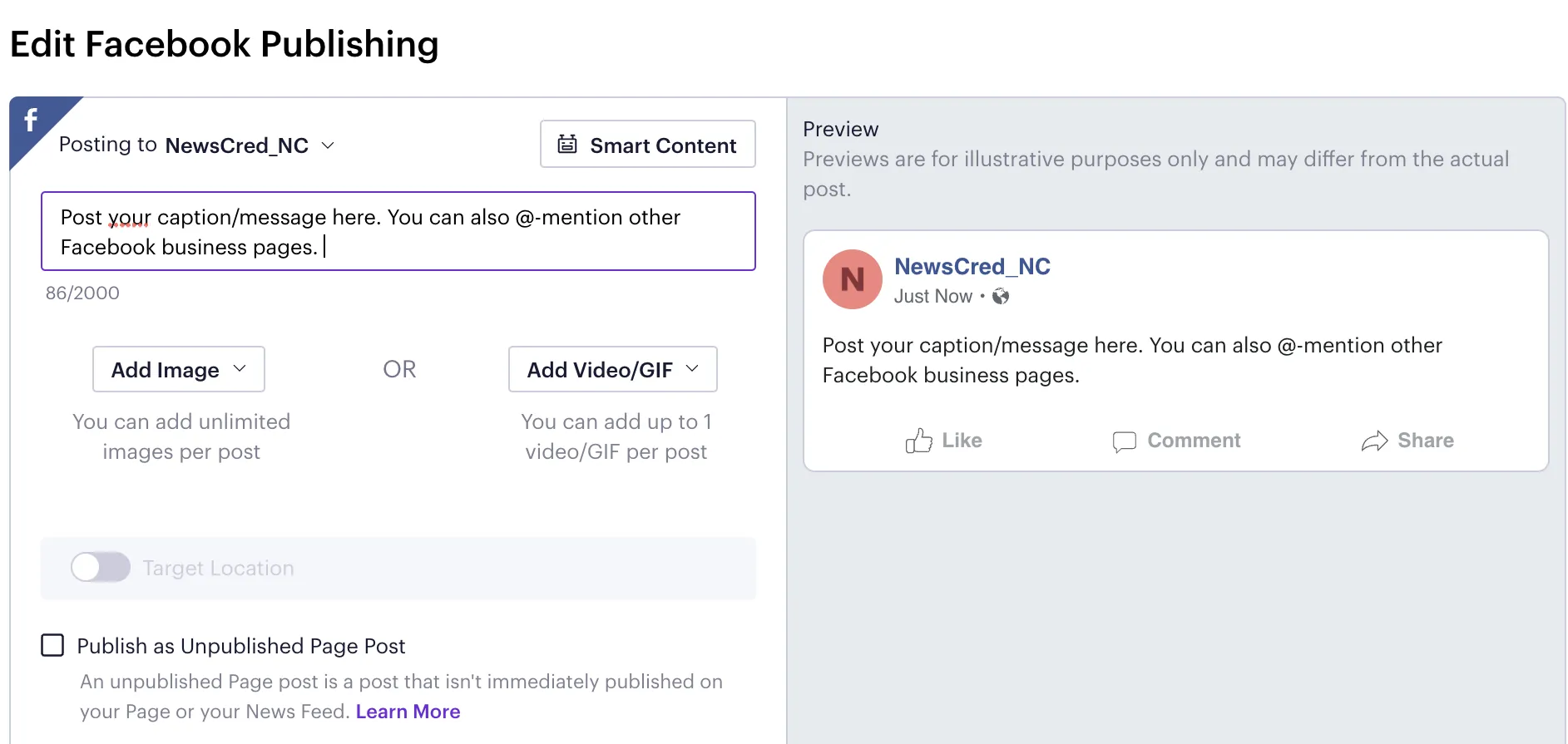Viewport: 1568px width, 744px height.
Task: Check Publish as Unpublished Page Post
Action: click(52, 645)
